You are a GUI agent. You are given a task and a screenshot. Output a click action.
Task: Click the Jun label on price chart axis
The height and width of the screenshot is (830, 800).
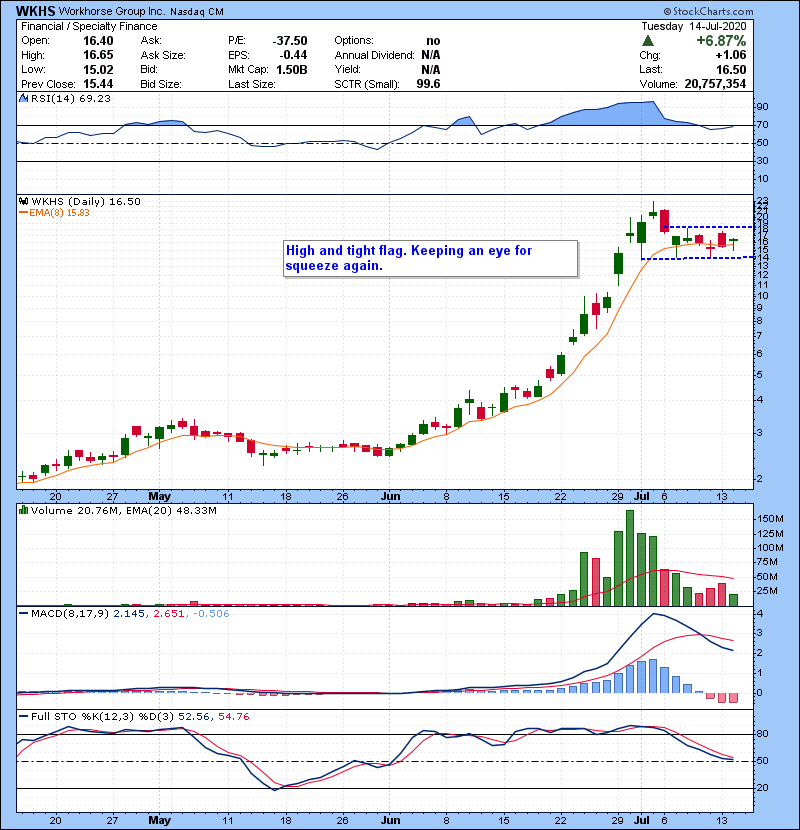pyautogui.click(x=390, y=497)
